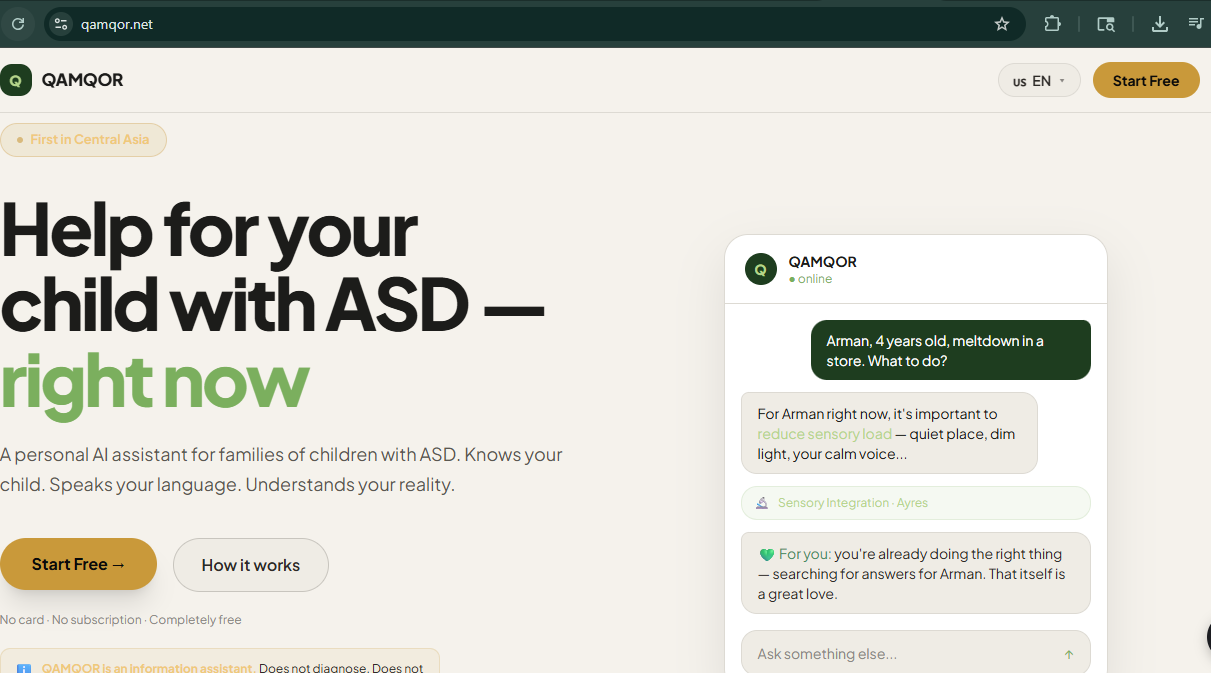Screen dimensions: 1211x673
Task: Click the QAMQOR avatar in chat header
Action: (761, 269)
